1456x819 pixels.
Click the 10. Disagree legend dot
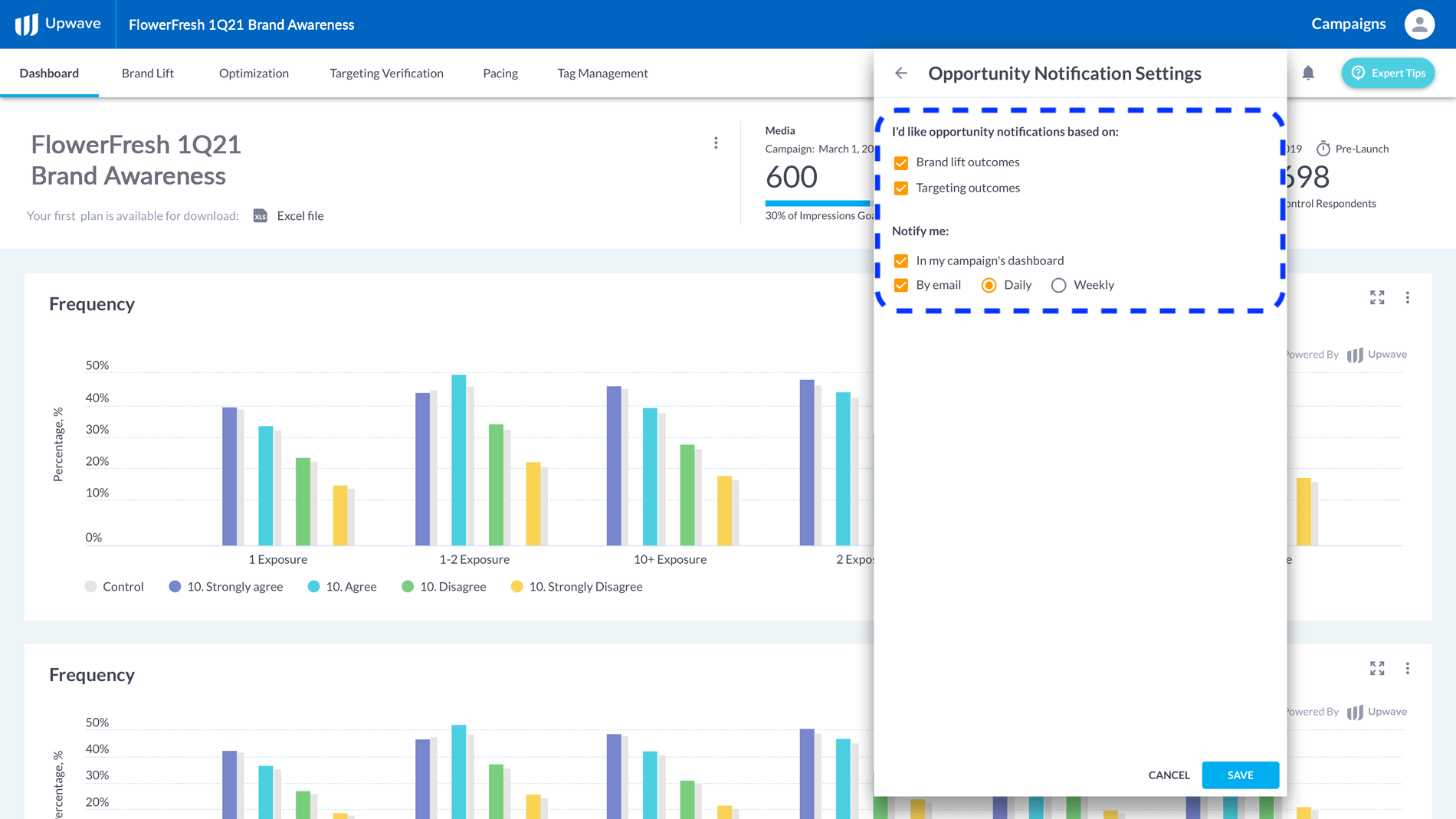408,587
